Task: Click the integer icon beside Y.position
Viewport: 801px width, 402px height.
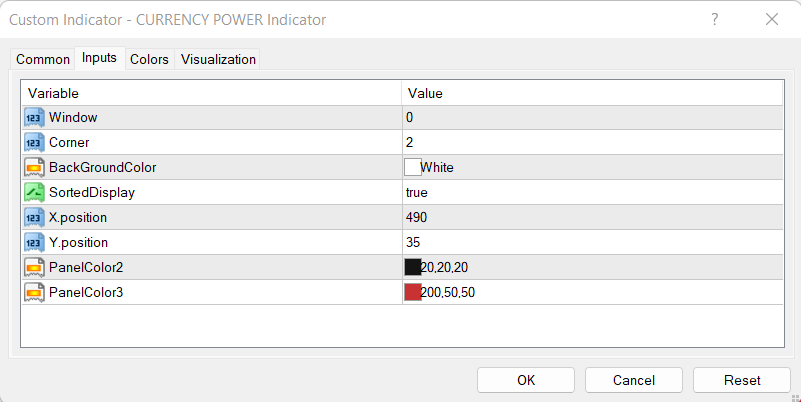Action: [x=34, y=242]
